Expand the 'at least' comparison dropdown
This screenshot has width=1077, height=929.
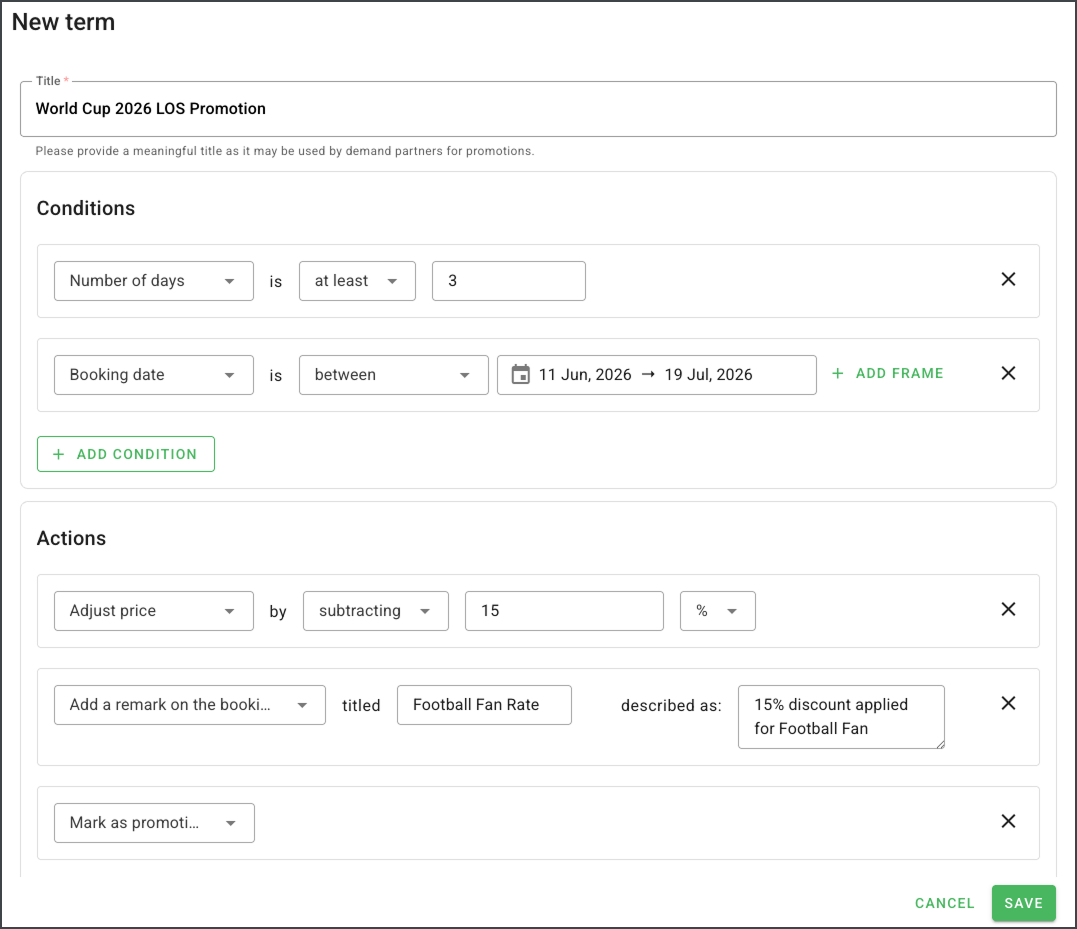[x=357, y=281]
